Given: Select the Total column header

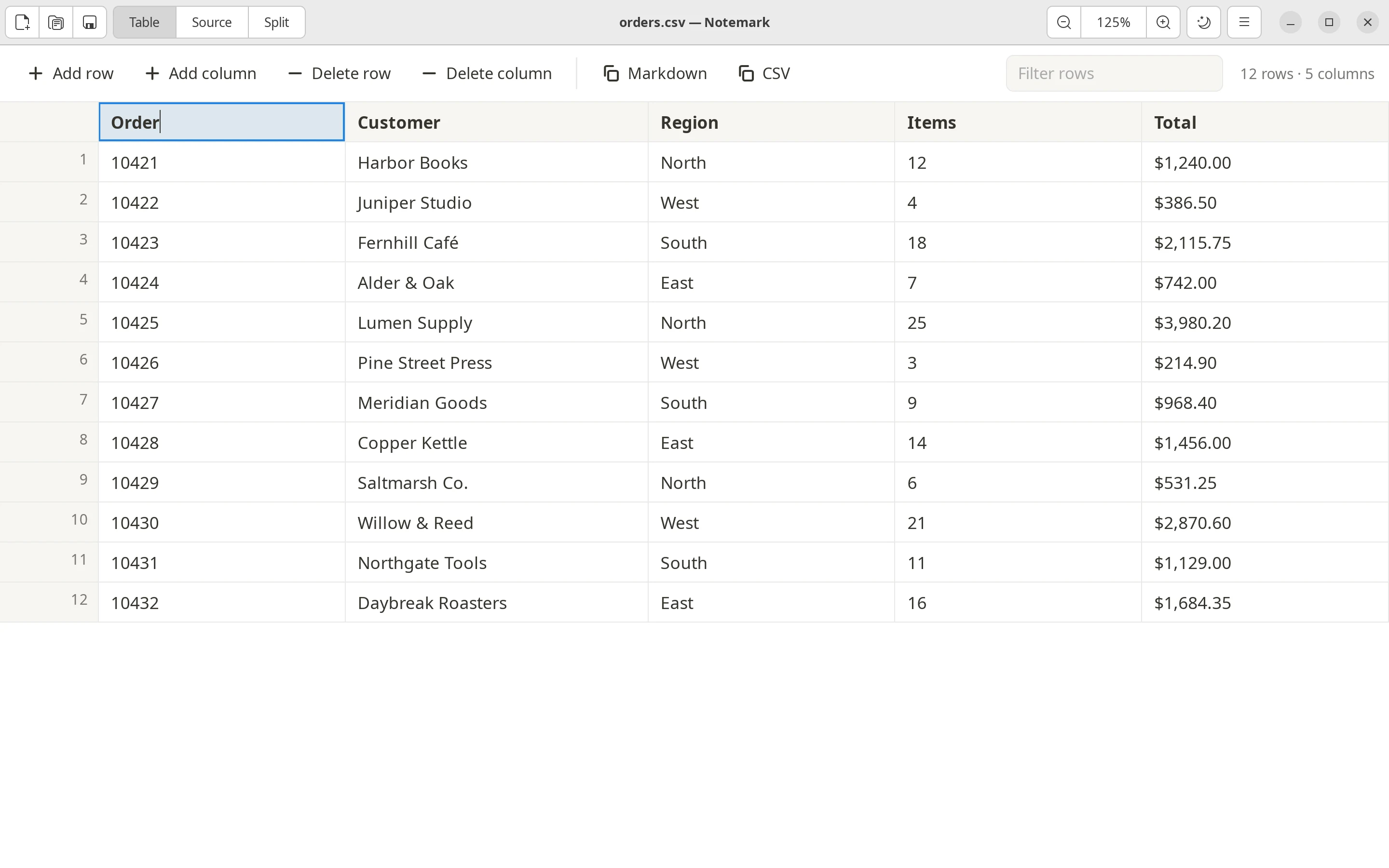Looking at the screenshot, I should [x=1265, y=122].
